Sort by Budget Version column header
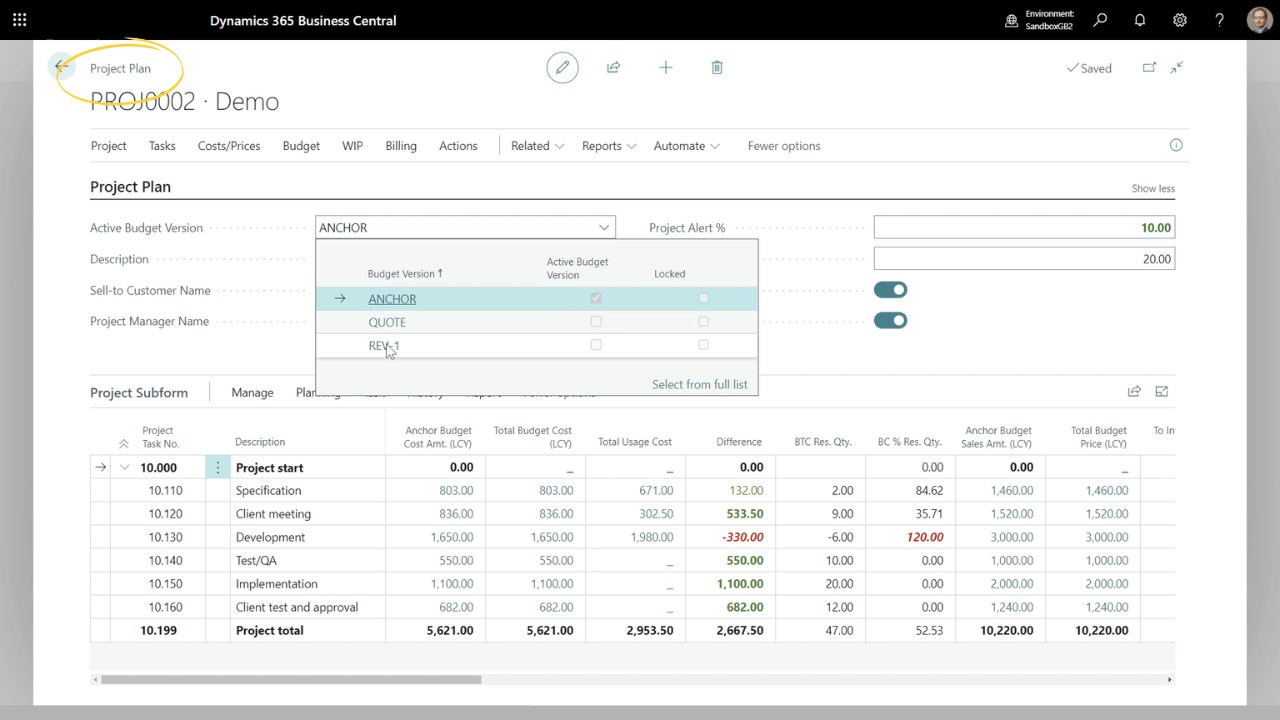 click(x=405, y=274)
